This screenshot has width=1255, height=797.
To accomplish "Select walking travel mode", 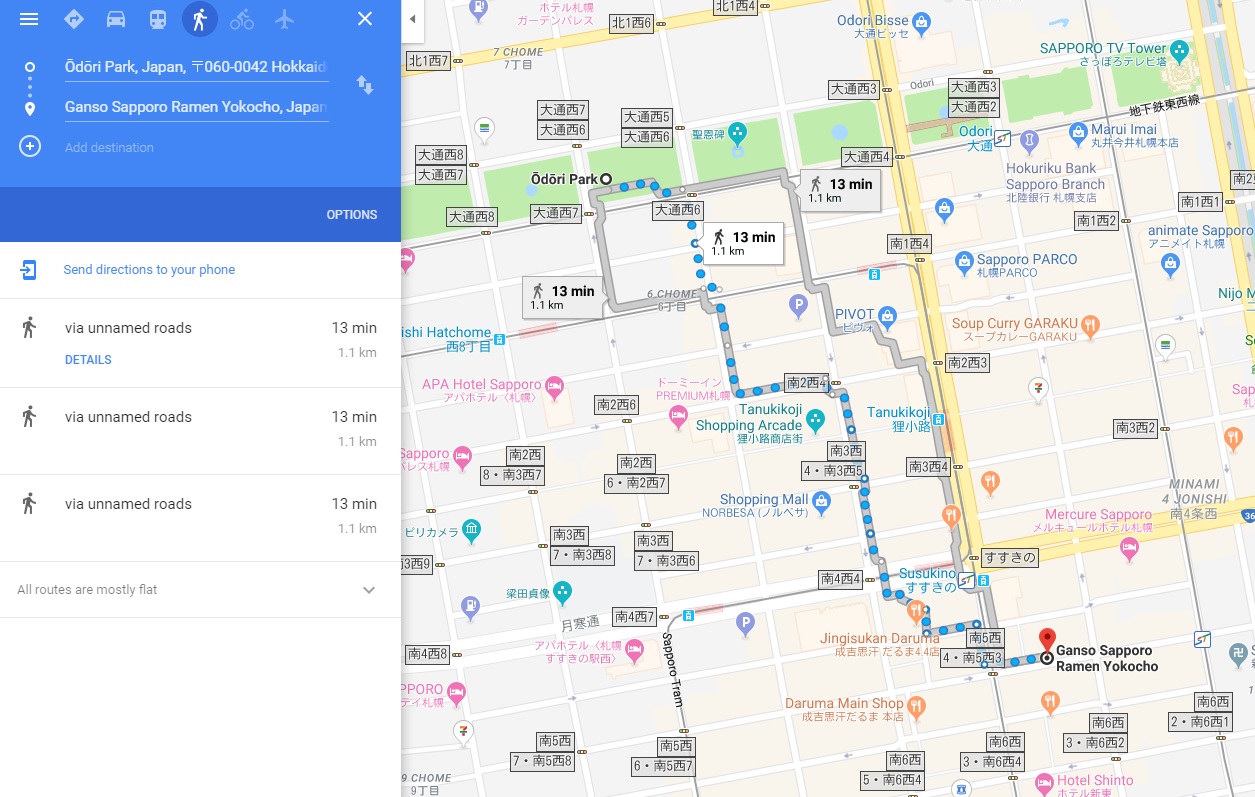I will click(200, 19).
